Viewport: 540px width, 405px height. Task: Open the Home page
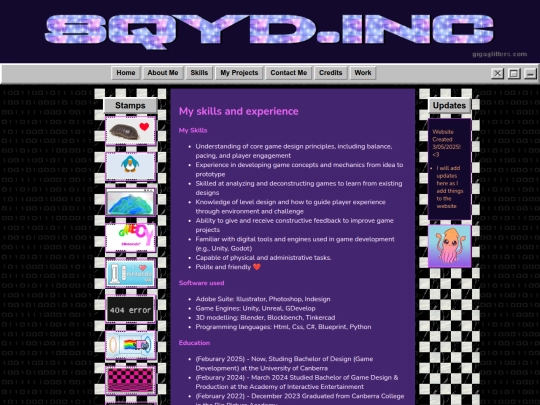[x=126, y=73]
